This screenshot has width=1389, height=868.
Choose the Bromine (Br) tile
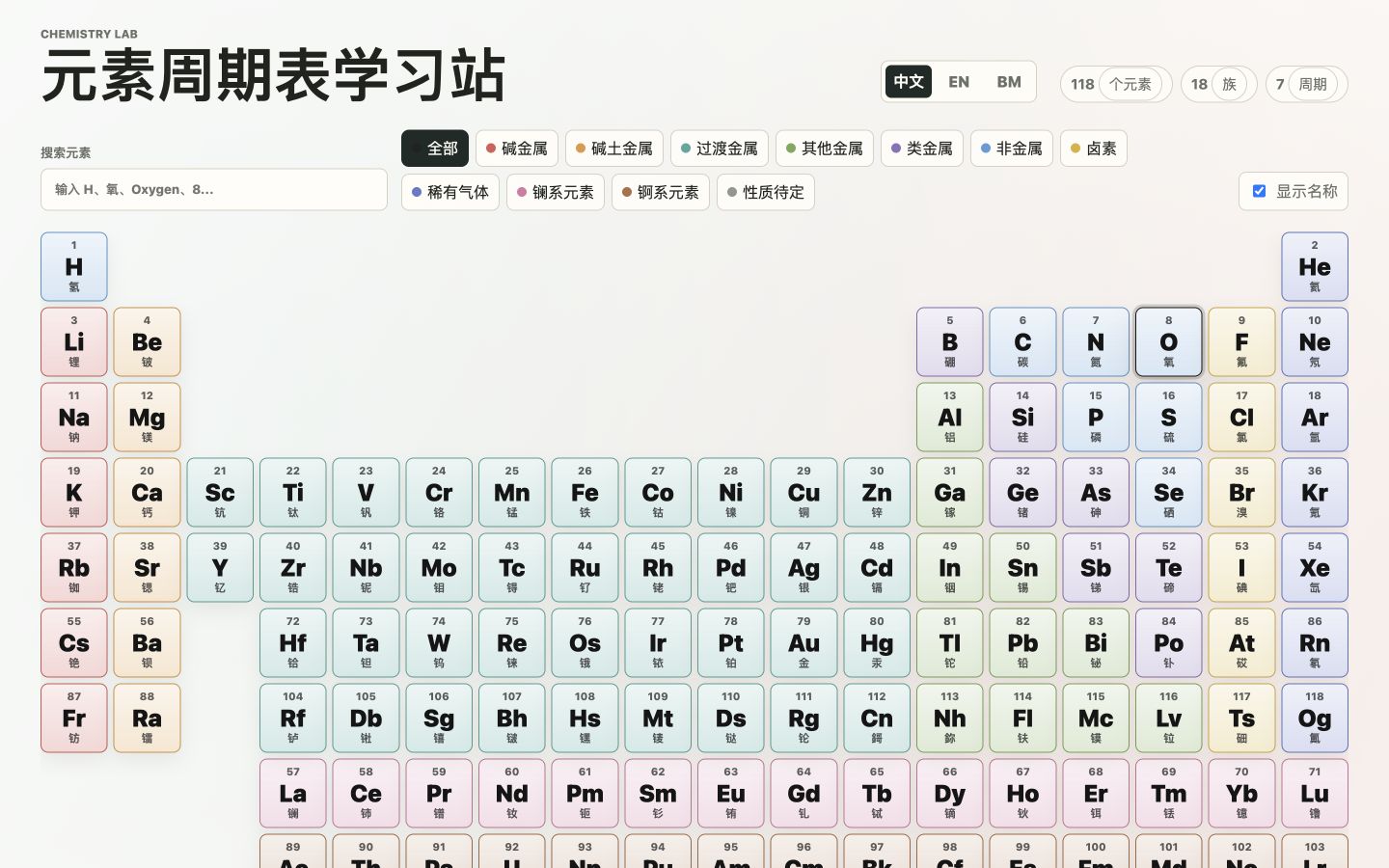(x=1241, y=492)
